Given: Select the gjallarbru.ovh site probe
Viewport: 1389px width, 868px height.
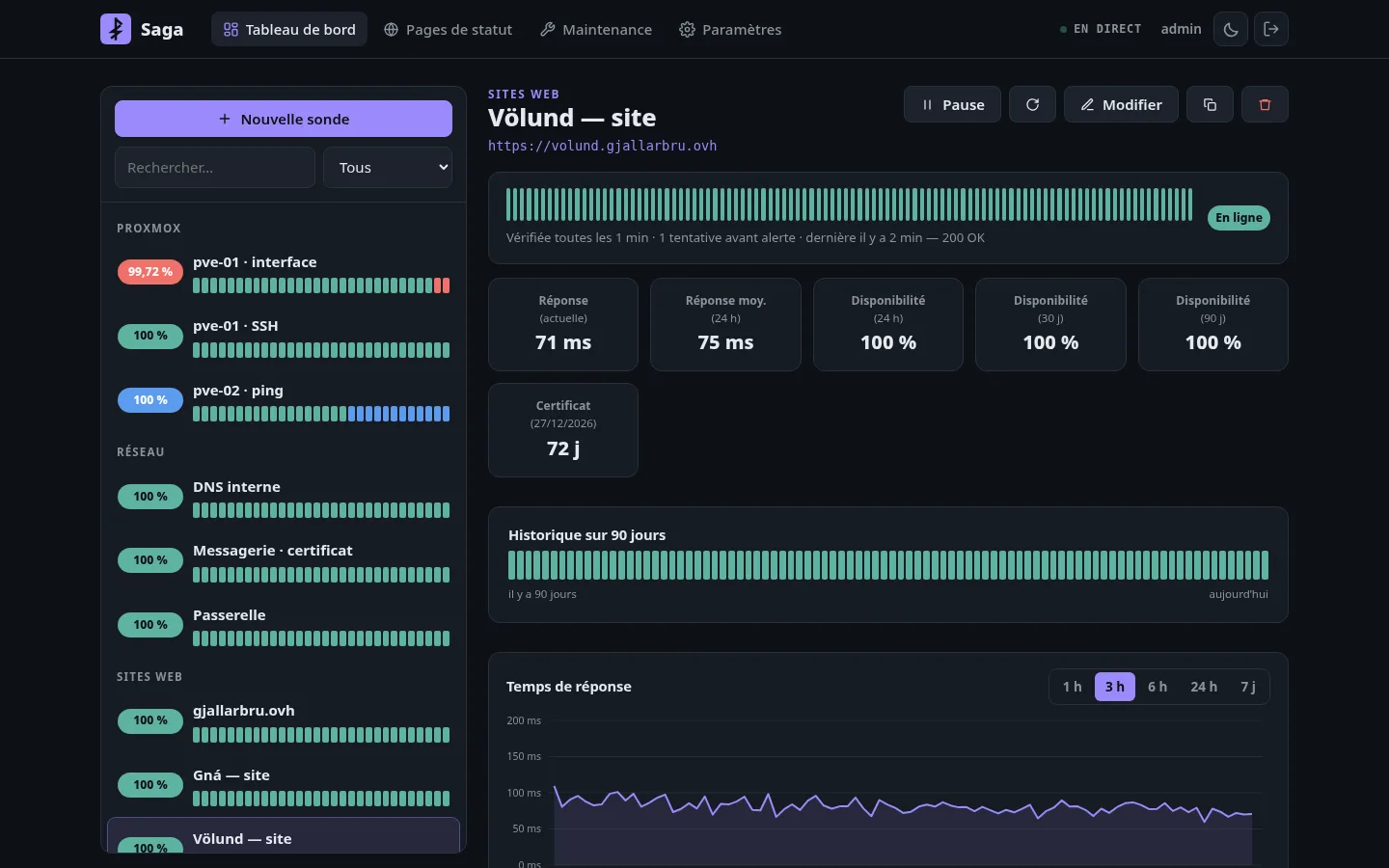Looking at the screenshot, I should pyautogui.click(x=284, y=721).
